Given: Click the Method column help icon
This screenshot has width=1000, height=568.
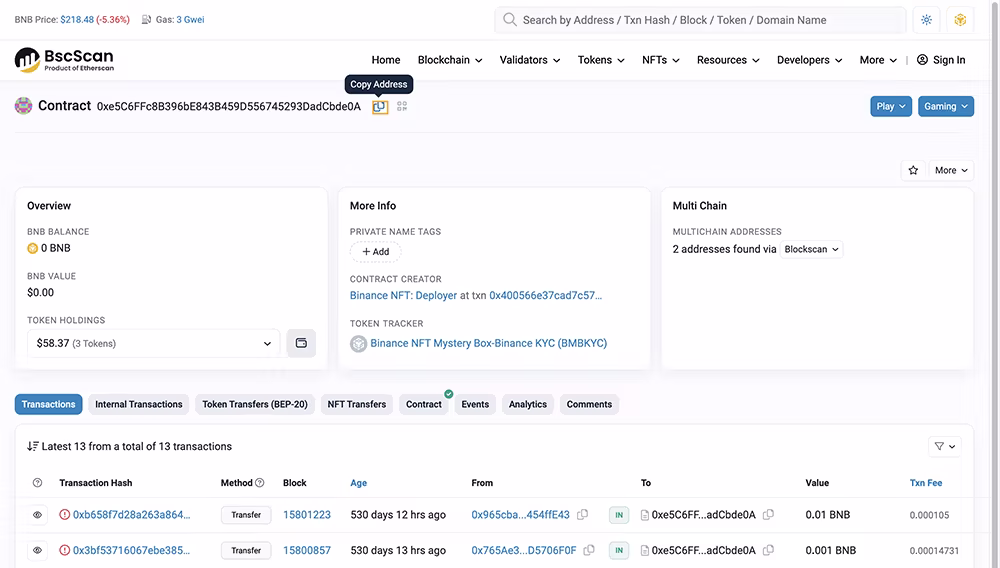Looking at the screenshot, I should click(x=260, y=483).
